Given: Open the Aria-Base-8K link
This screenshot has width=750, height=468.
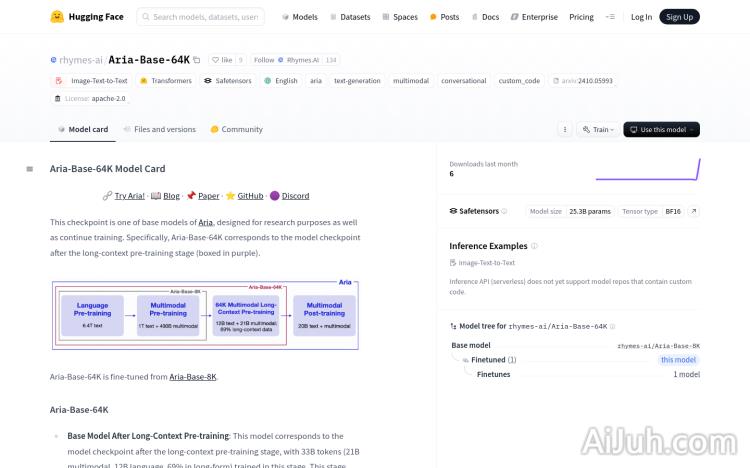Looking at the screenshot, I should click(x=193, y=377).
